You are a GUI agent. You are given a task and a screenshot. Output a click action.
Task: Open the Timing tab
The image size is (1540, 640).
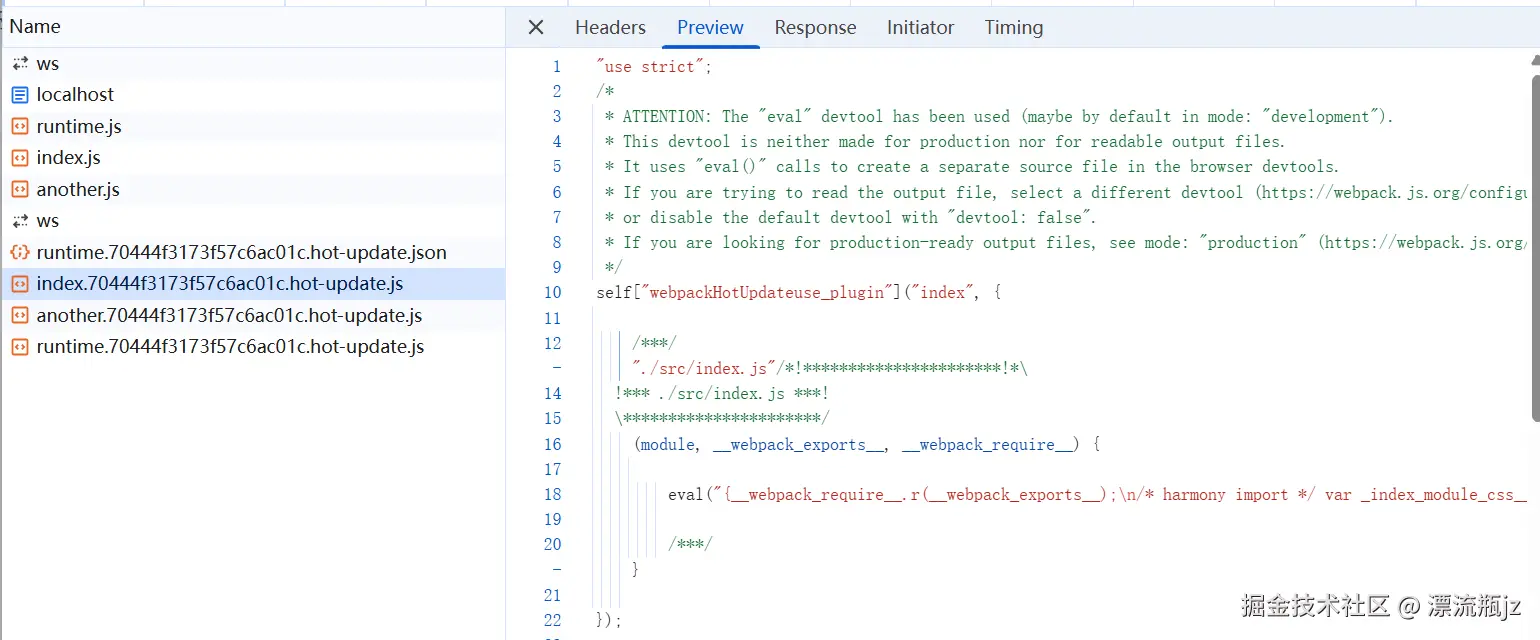tap(1013, 27)
